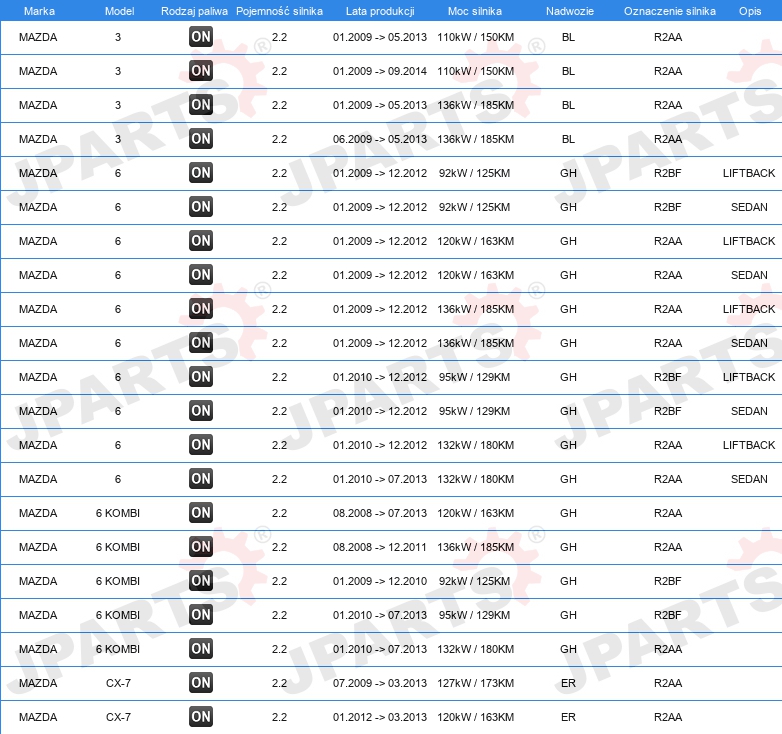Viewport: 782px width, 734px height.
Task: Click CX-7 model in the 01.2012 row
Action: click(x=118, y=717)
